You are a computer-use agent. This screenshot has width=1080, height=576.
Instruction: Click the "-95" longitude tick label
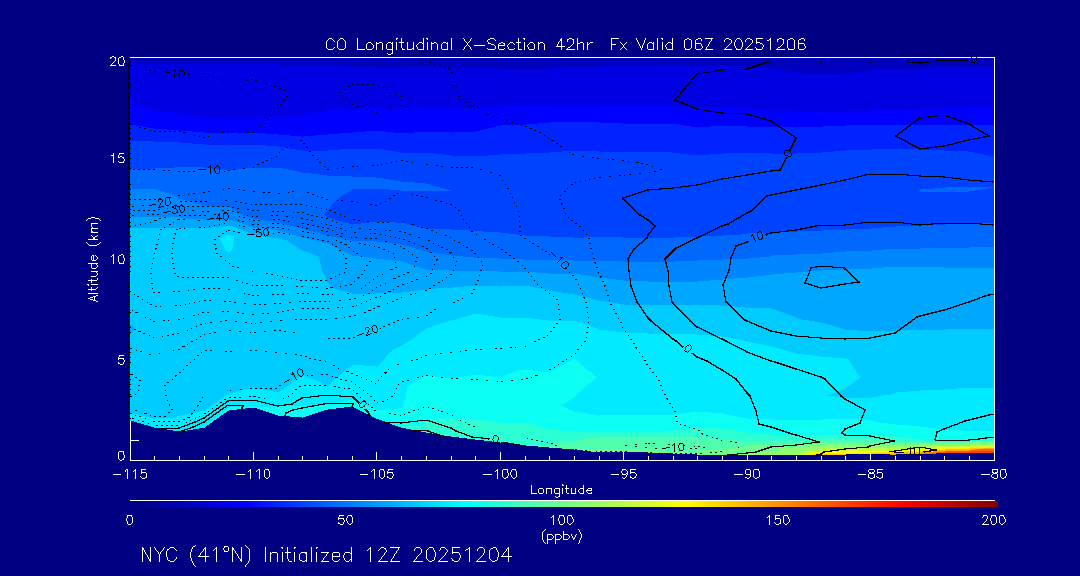tap(623, 474)
